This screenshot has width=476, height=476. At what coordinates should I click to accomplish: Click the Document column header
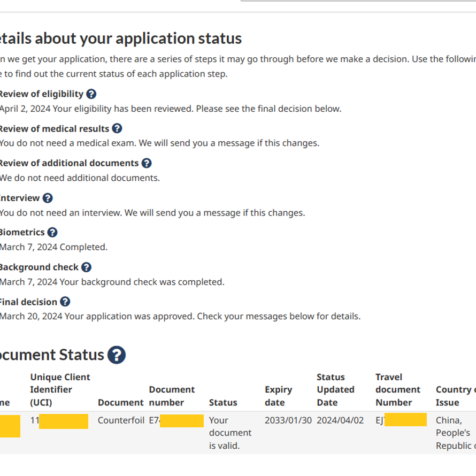point(121,402)
